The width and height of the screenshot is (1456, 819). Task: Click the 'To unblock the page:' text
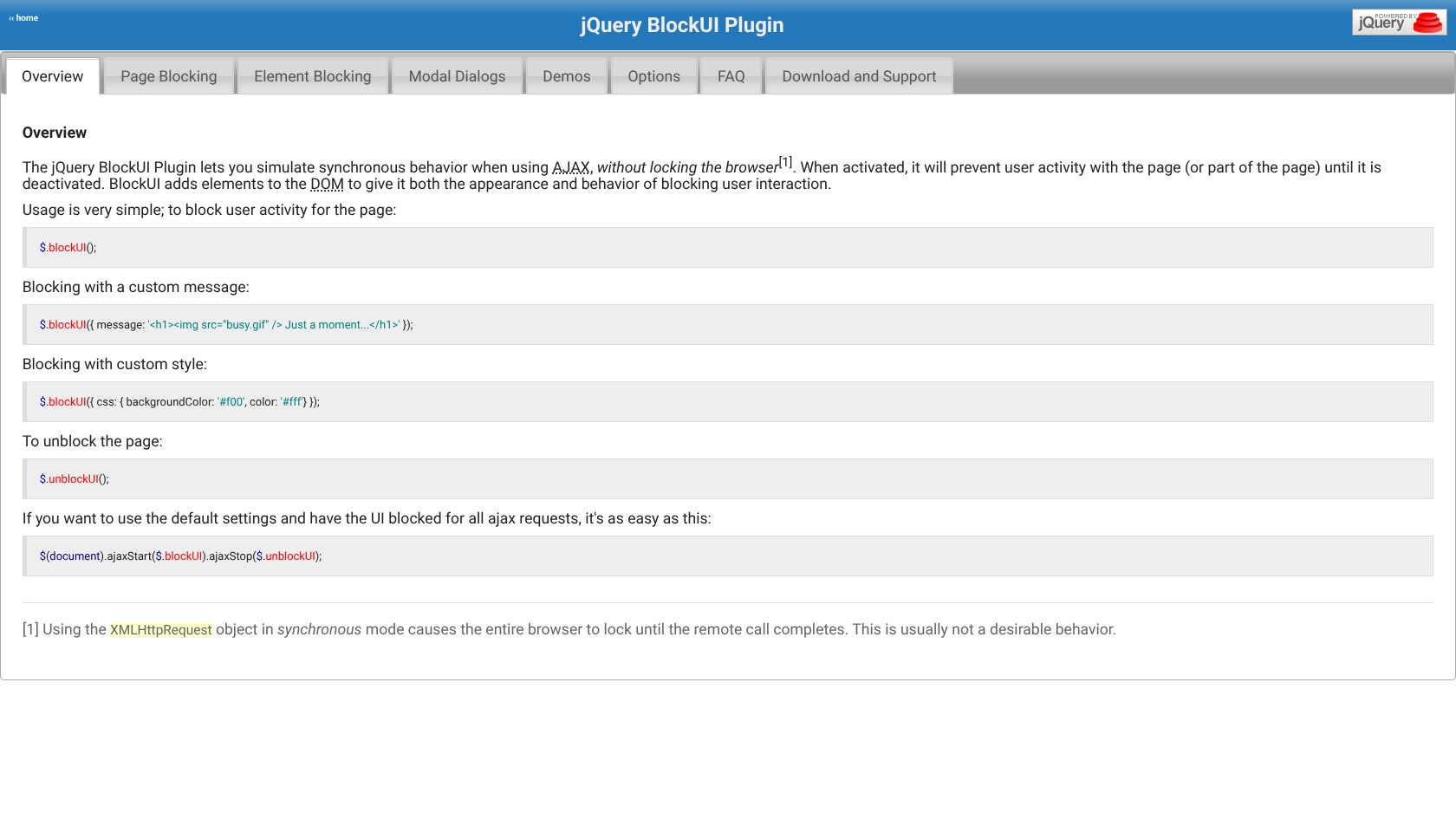click(93, 441)
